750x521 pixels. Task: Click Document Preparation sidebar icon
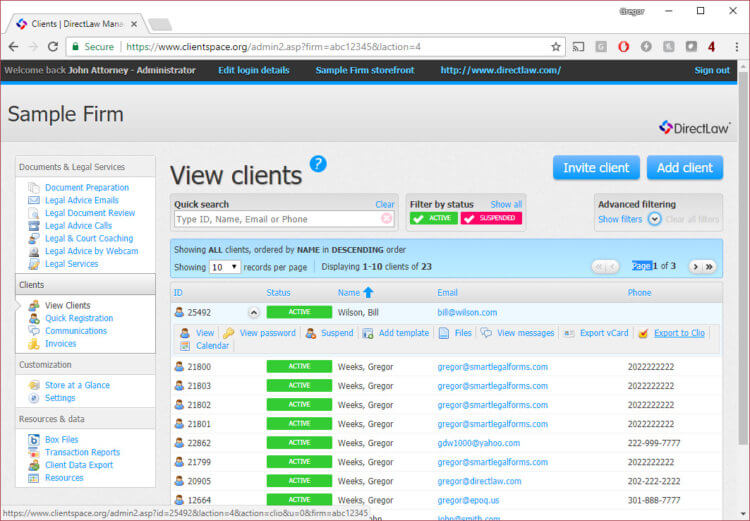click(x=33, y=188)
